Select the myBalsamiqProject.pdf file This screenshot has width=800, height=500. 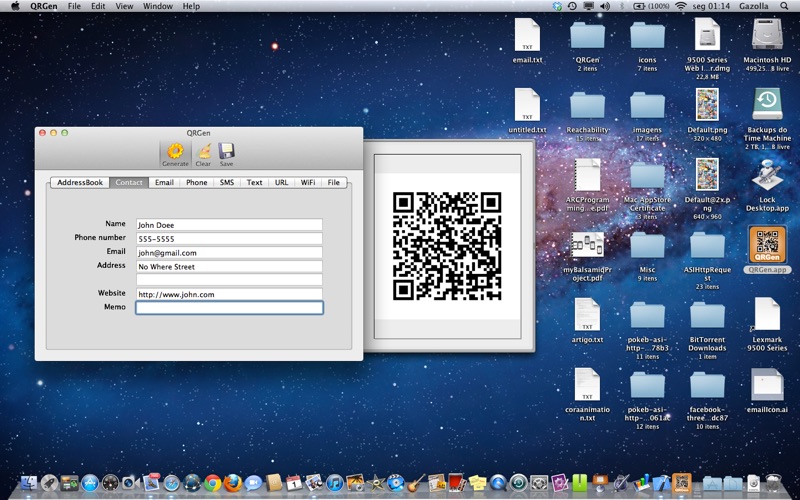click(x=587, y=255)
